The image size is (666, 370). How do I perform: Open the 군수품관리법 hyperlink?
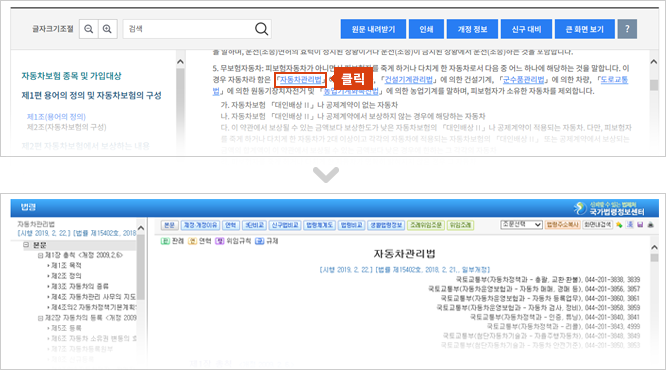point(523,79)
